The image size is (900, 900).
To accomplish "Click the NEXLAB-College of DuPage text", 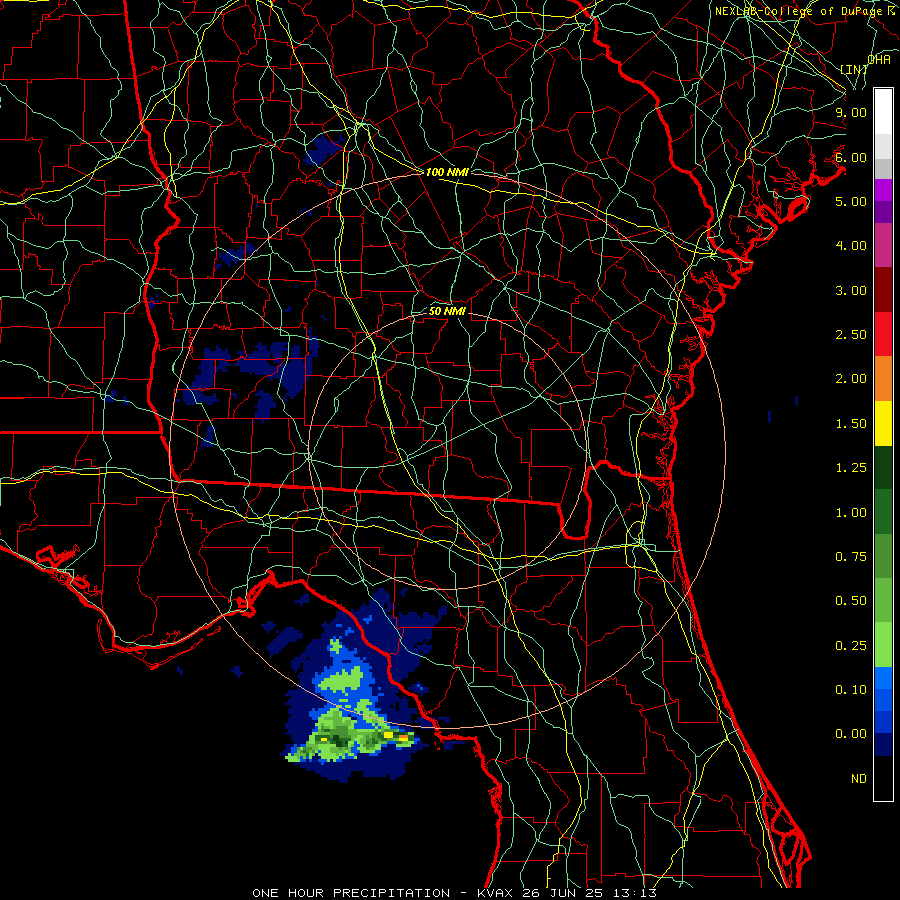I will 798,11.
